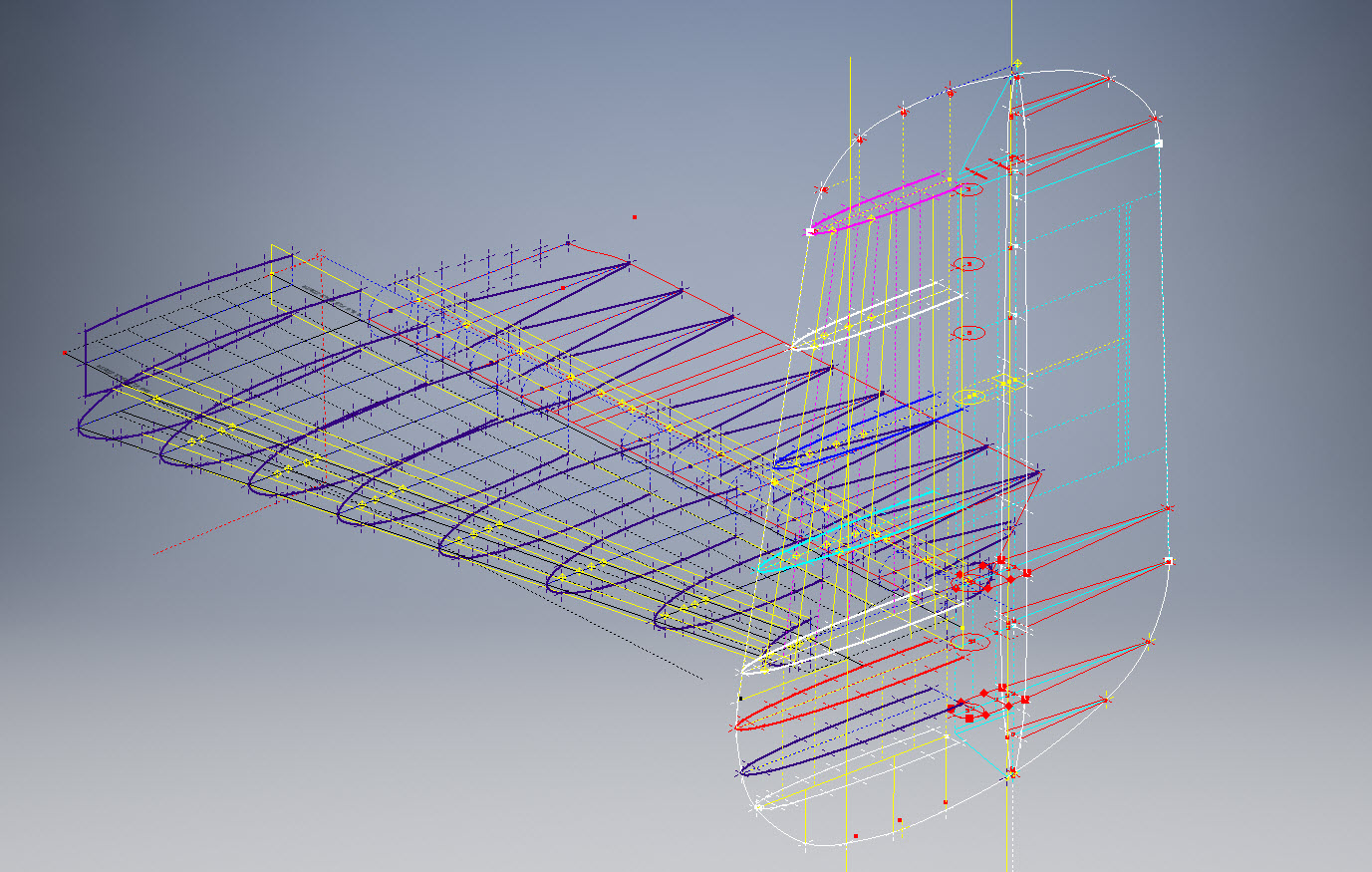Image resolution: width=1372 pixels, height=872 pixels.
Task: Click white square handle on rudder's lower right edge
Action: [1168, 561]
